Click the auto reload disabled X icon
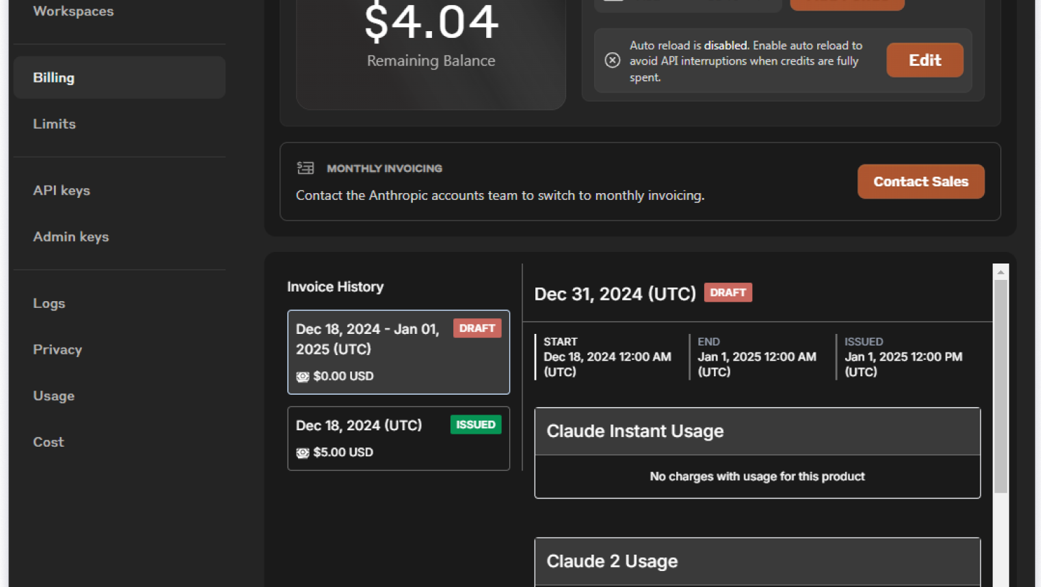The width and height of the screenshot is (1041, 587). 612,60
